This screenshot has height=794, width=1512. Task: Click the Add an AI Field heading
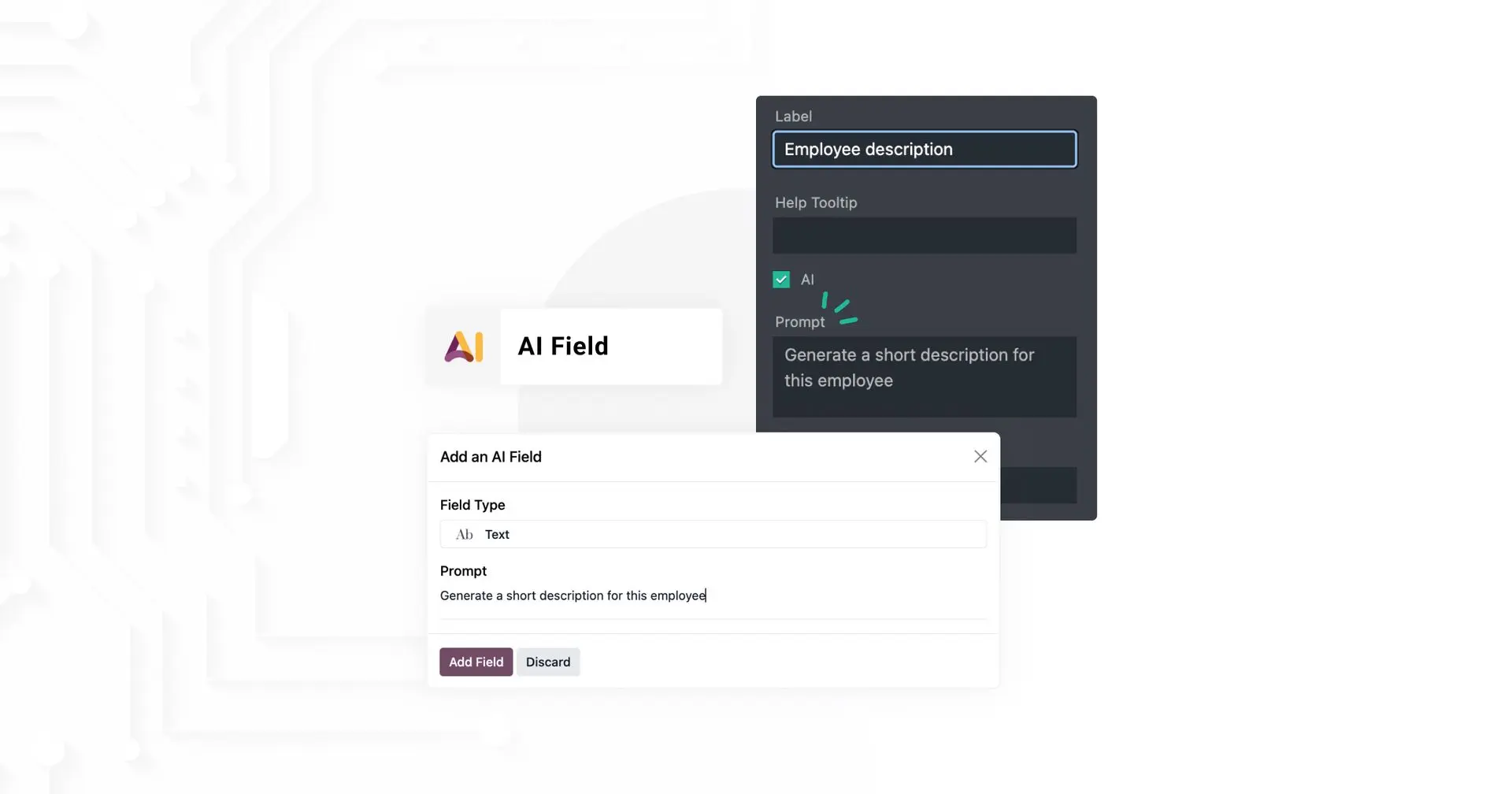[491, 457]
